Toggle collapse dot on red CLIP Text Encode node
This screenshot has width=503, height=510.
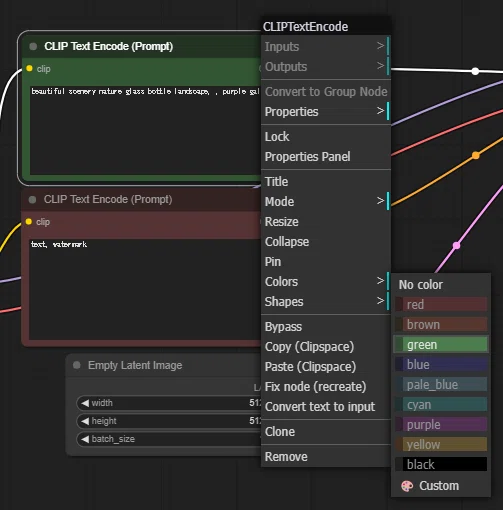pos(32,200)
